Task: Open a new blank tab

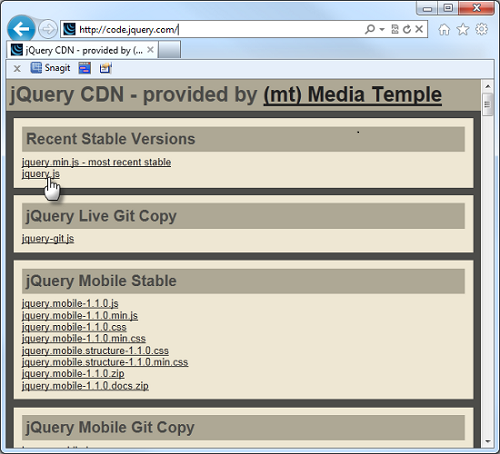Action: (x=169, y=50)
